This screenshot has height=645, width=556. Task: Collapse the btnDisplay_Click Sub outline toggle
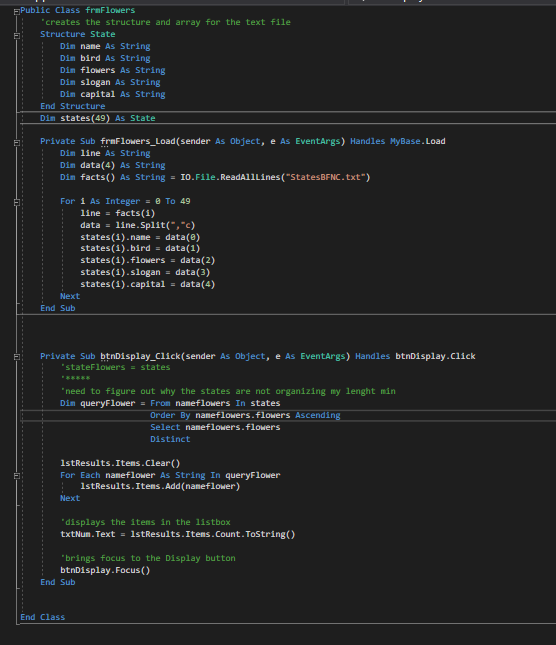[17, 357]
